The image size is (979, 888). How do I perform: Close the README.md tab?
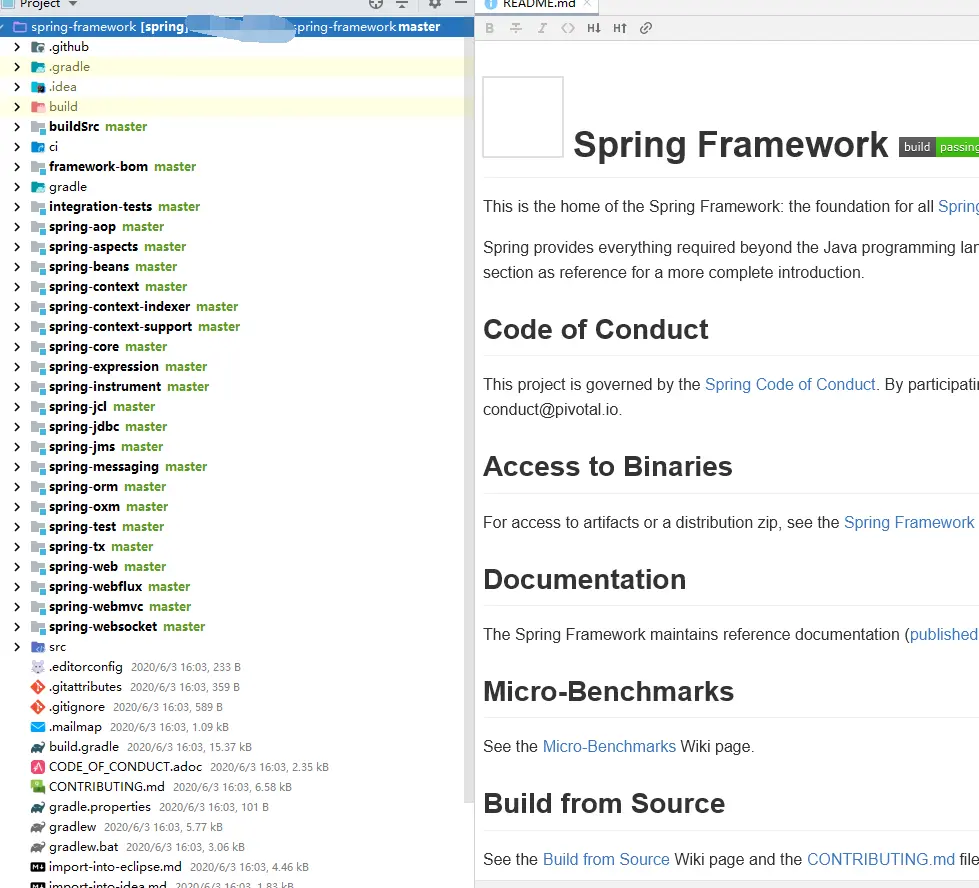587,4
